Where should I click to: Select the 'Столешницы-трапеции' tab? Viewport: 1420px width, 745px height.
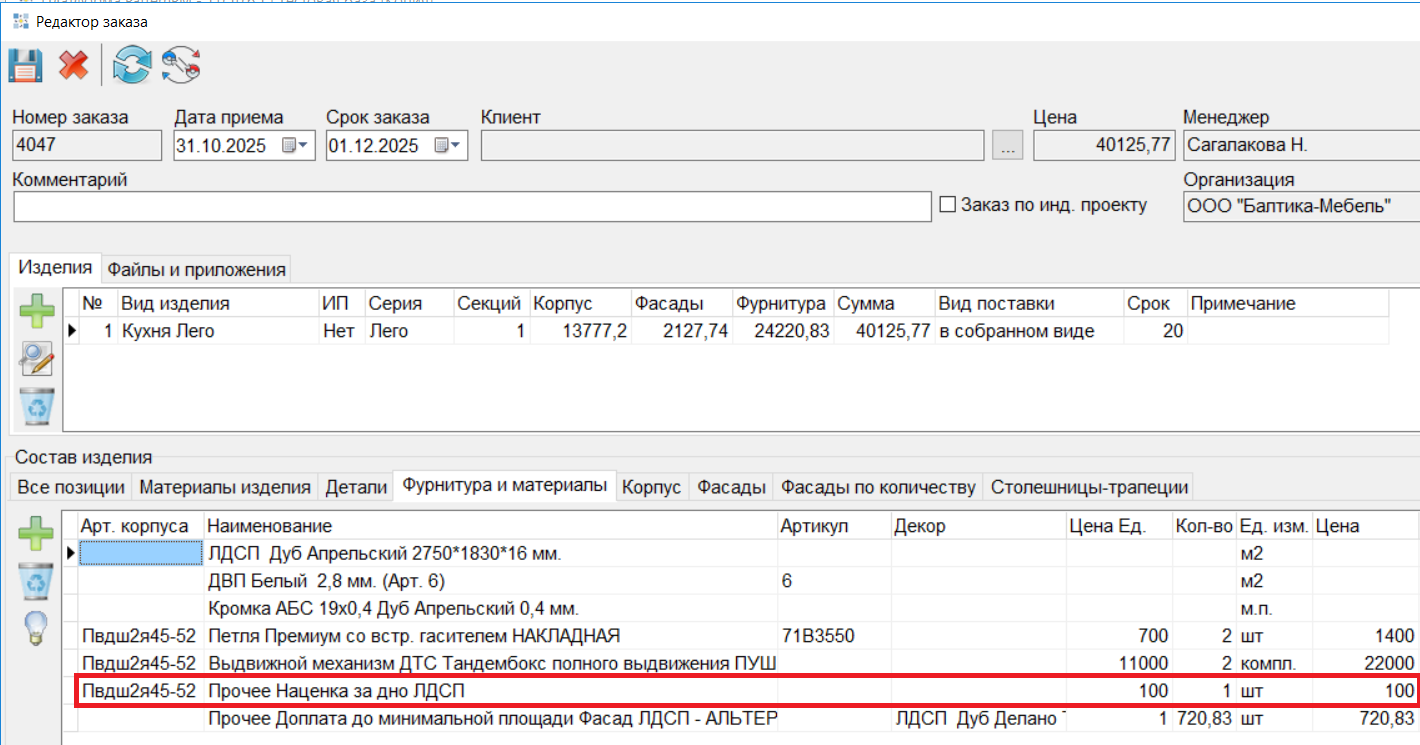pos(1088,487)
